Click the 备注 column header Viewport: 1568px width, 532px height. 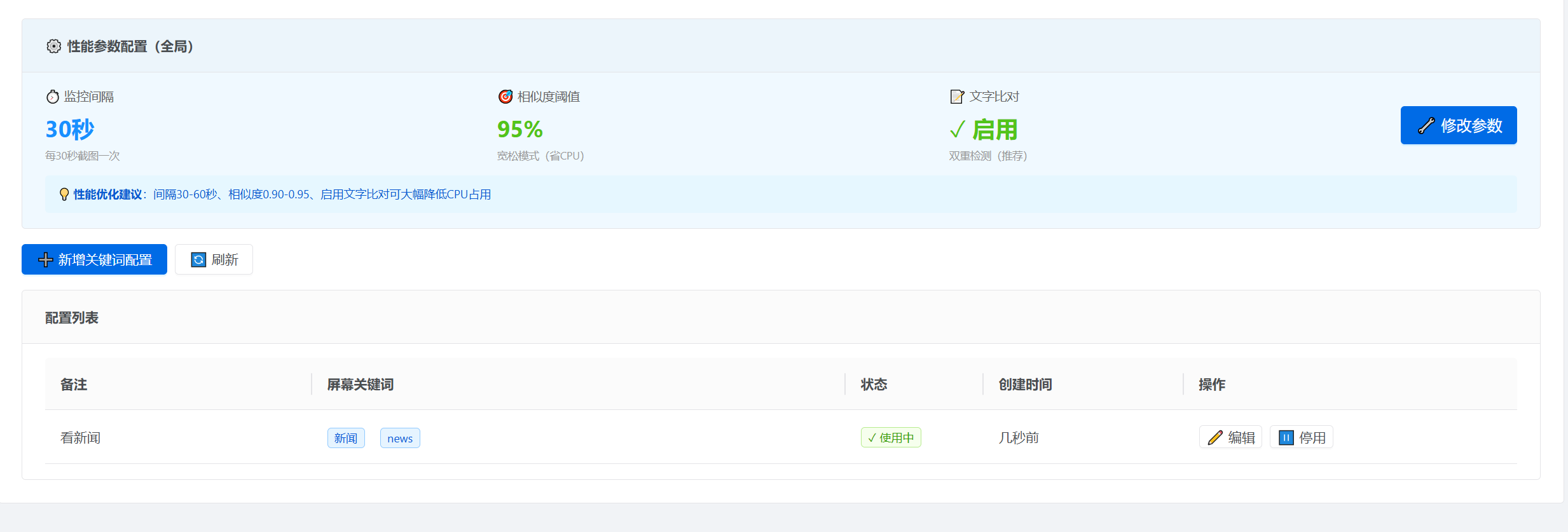pyautogui.click(x=74, y=385)
